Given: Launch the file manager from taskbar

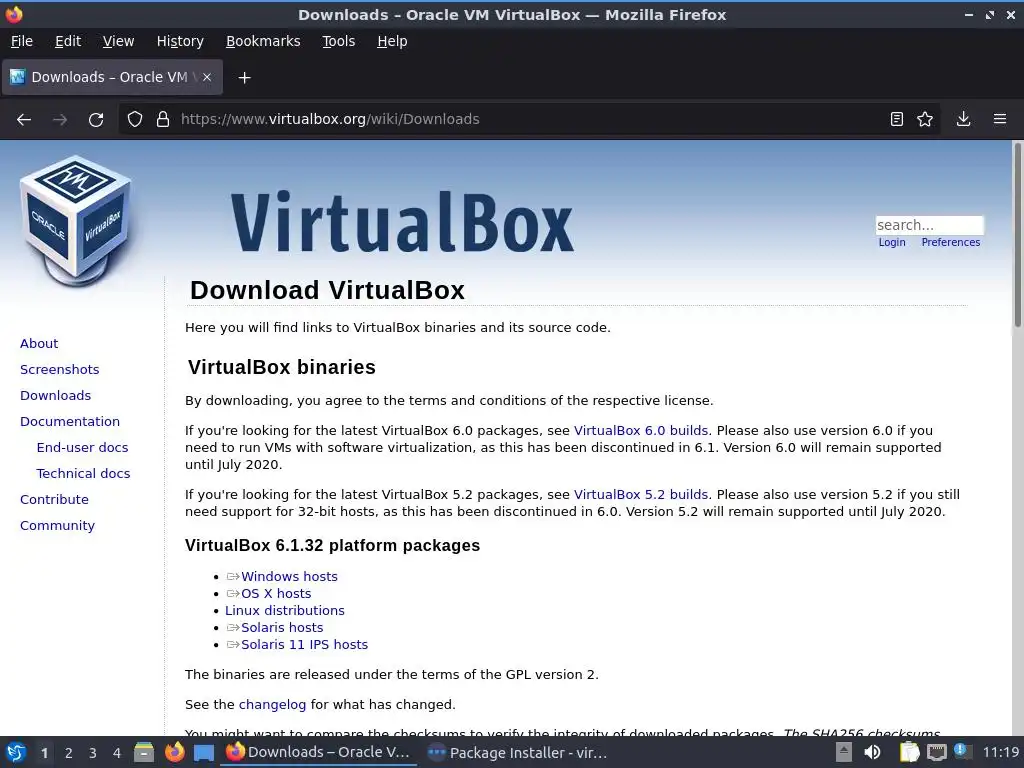Looking at the screenshot, I should point(144,752).
